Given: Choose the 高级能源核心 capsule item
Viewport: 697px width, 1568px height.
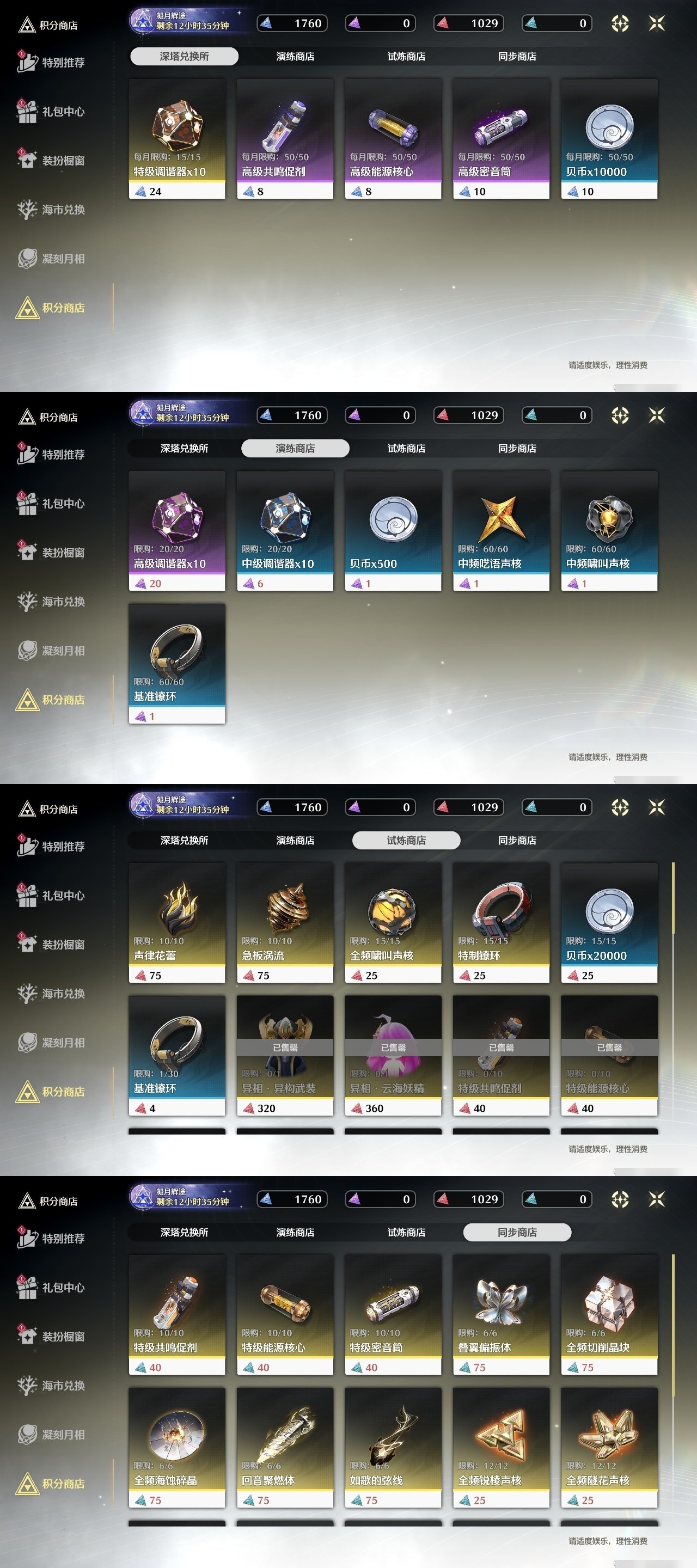Looking at the screenshot, I should 393,139.
